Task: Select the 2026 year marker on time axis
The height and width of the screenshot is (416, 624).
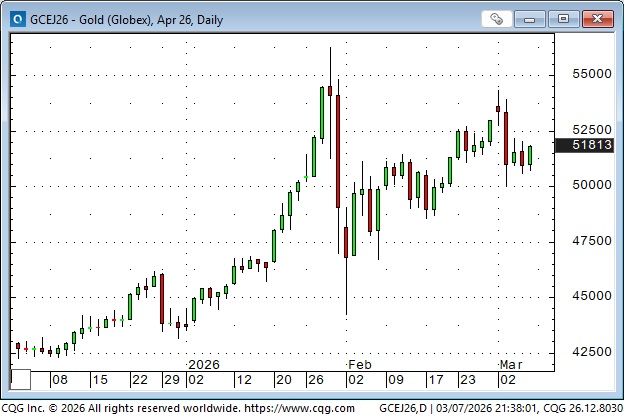Action: pyautogui.click(x=204, y=366)
